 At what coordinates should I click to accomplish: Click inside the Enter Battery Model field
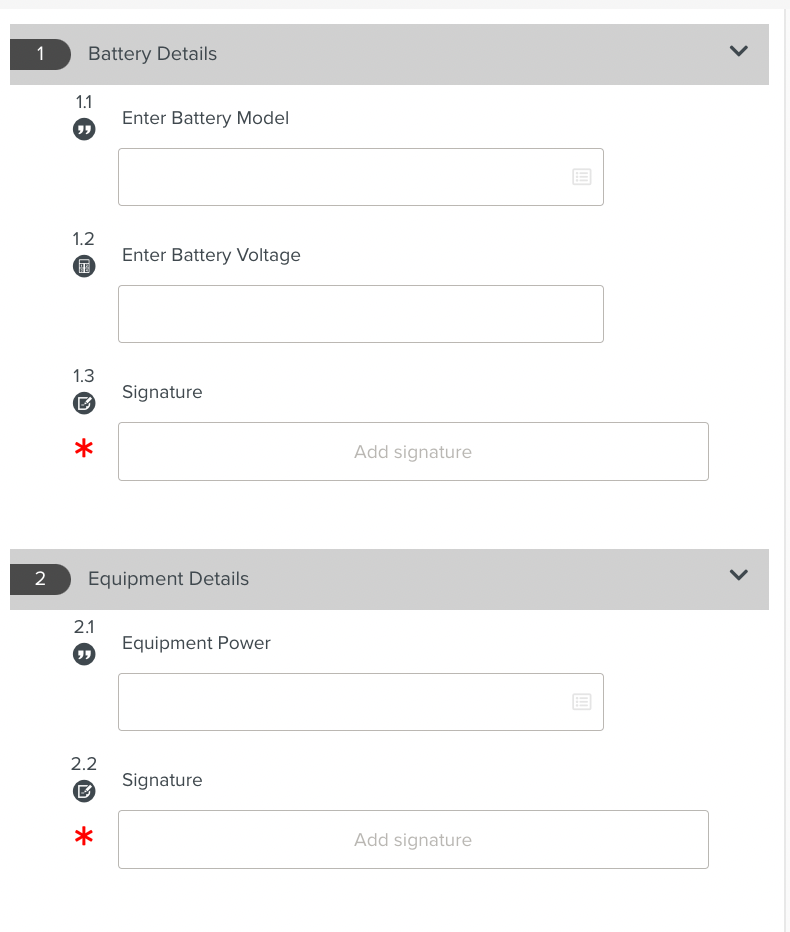330,176
